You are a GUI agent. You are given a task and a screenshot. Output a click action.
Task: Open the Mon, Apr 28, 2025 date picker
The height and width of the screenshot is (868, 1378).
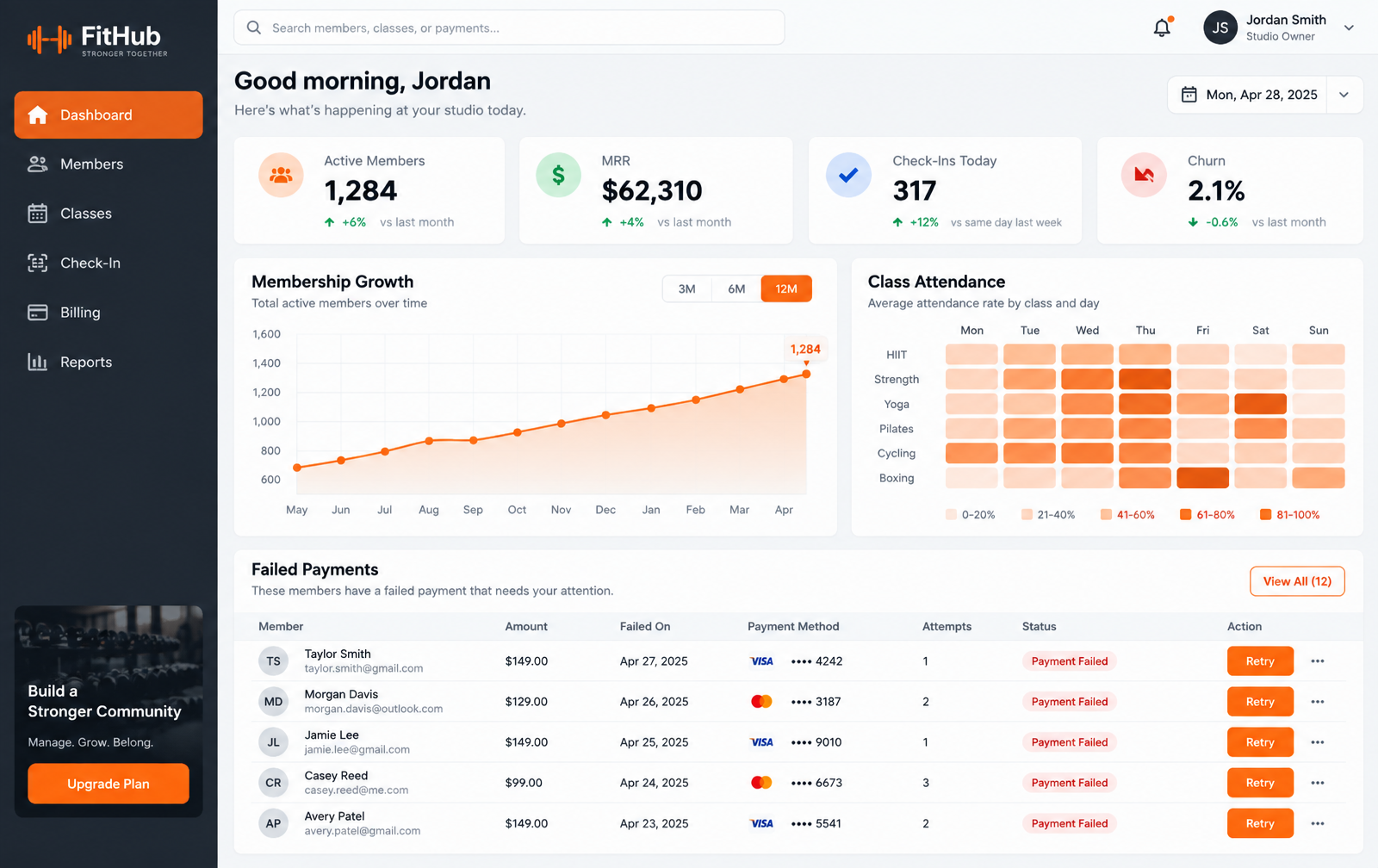tap(1265, 95)
